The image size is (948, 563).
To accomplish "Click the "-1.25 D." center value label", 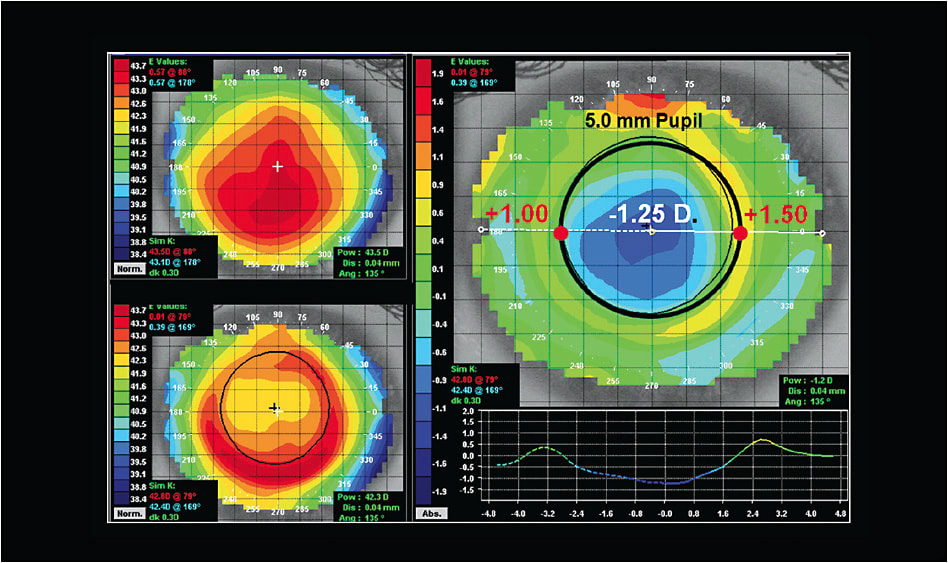I will (x=652, y=213).
